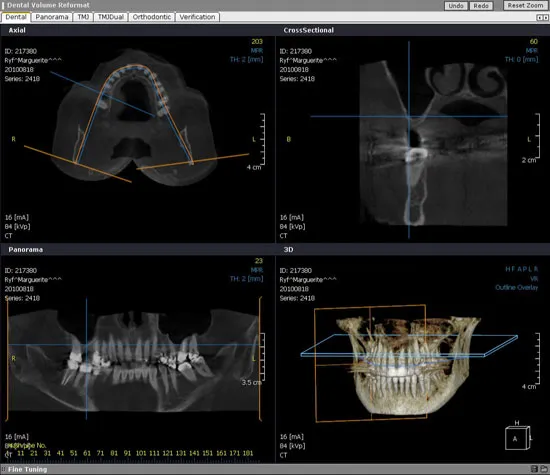Click the open folder icon in Fine Tuning bar
Viewport: 550px width, 475px height.
543,469
